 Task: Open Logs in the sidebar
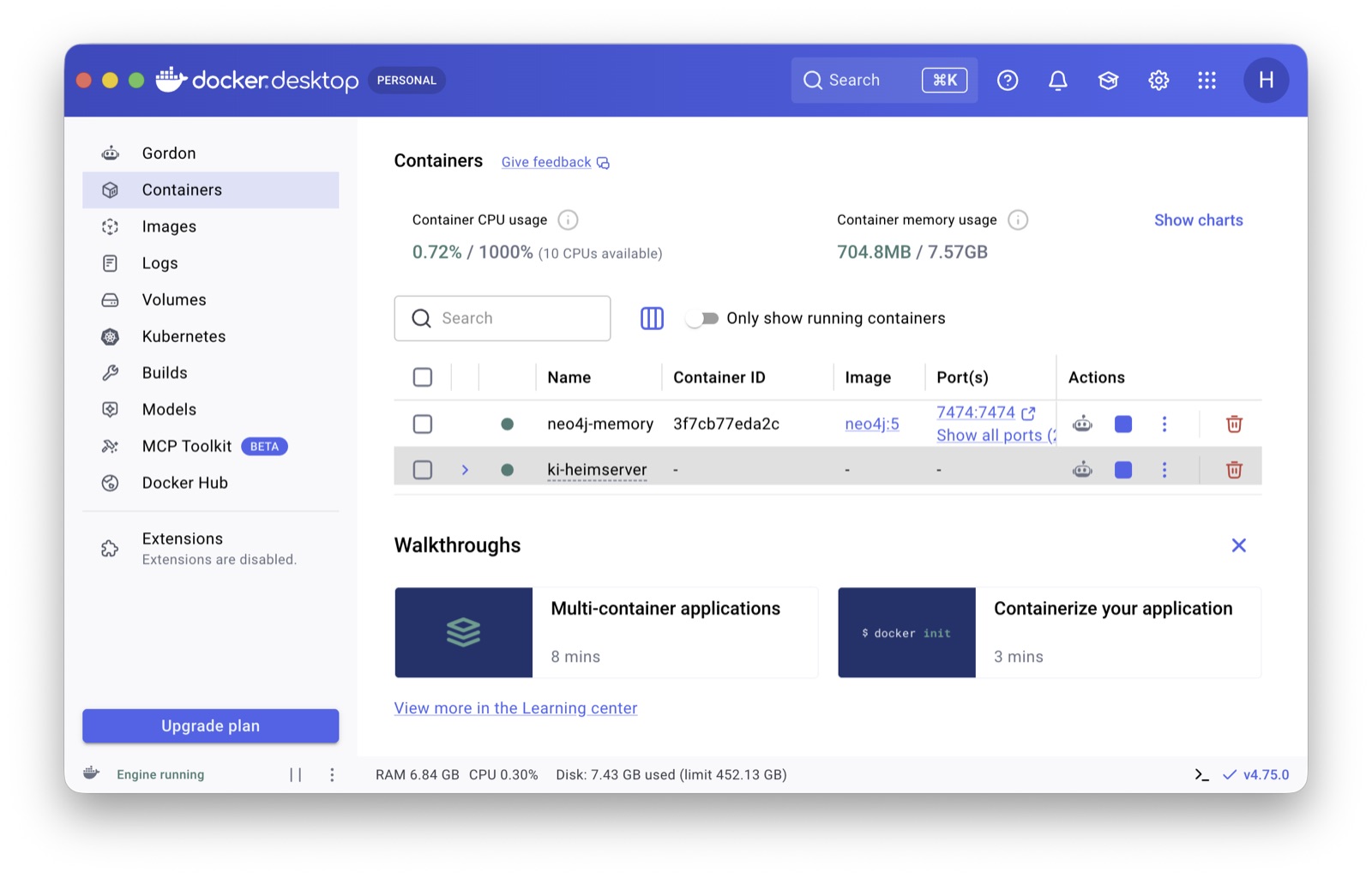(211, 263)
